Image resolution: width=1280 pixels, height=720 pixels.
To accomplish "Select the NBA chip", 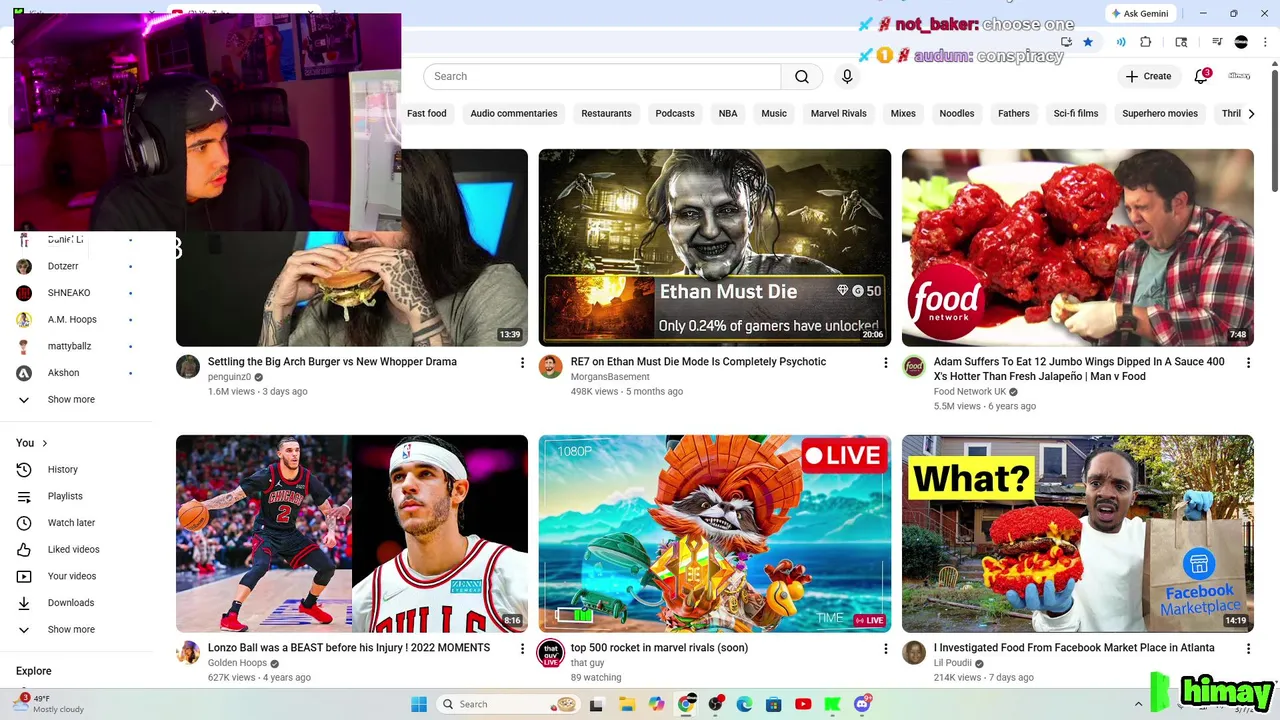I will [x=728, y=113].
